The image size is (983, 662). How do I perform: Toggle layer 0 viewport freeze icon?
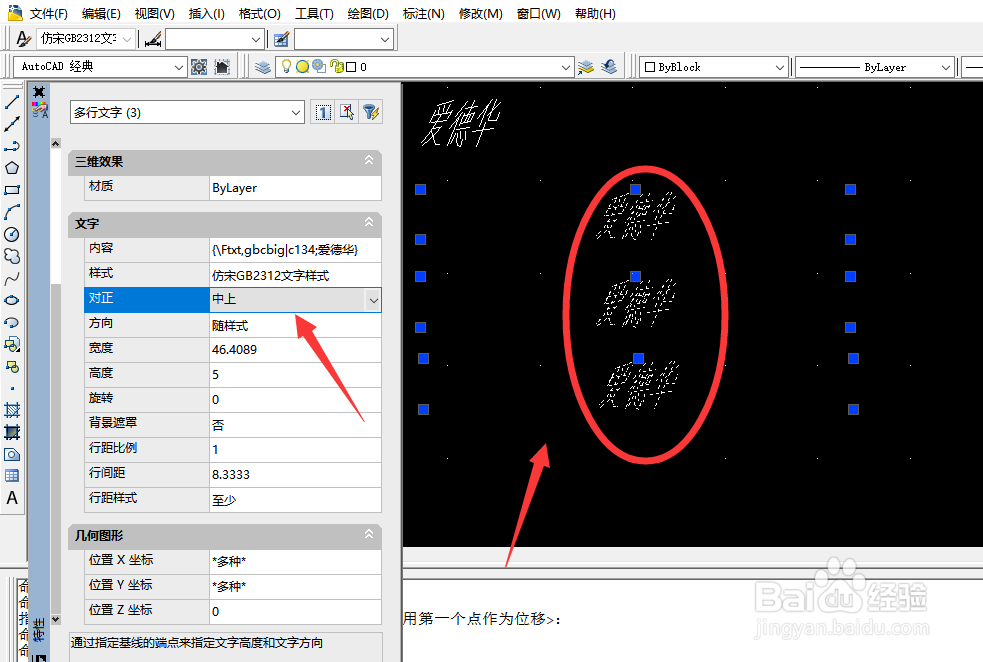318,66
